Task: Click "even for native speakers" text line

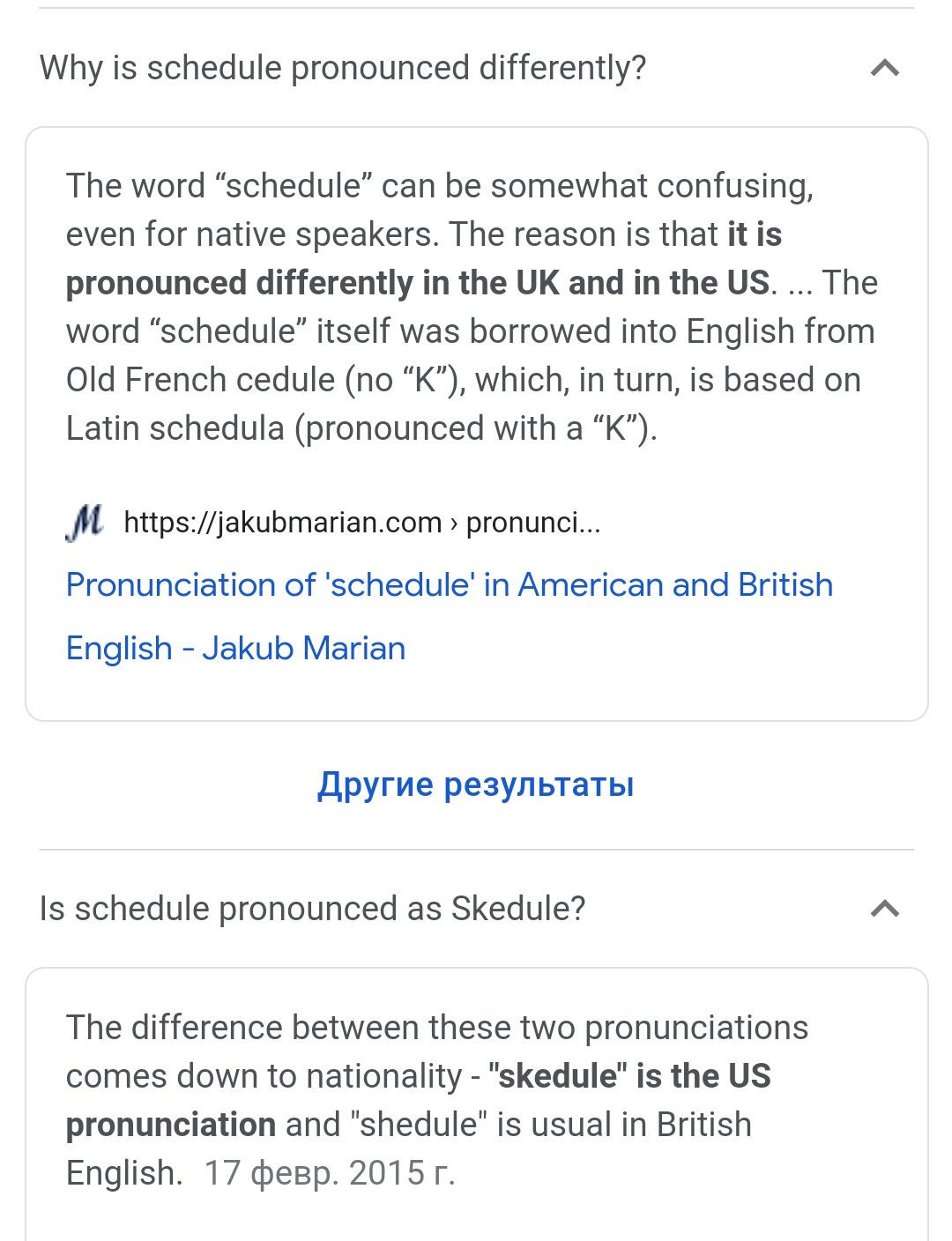Action: pos(251,234)
